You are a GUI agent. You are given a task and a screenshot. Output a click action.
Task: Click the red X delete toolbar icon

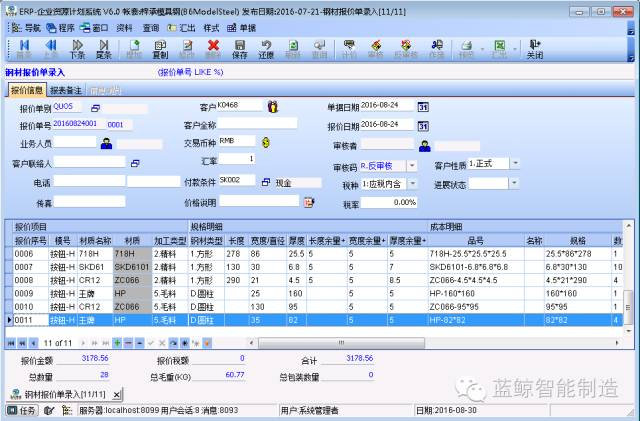point(213,49)
